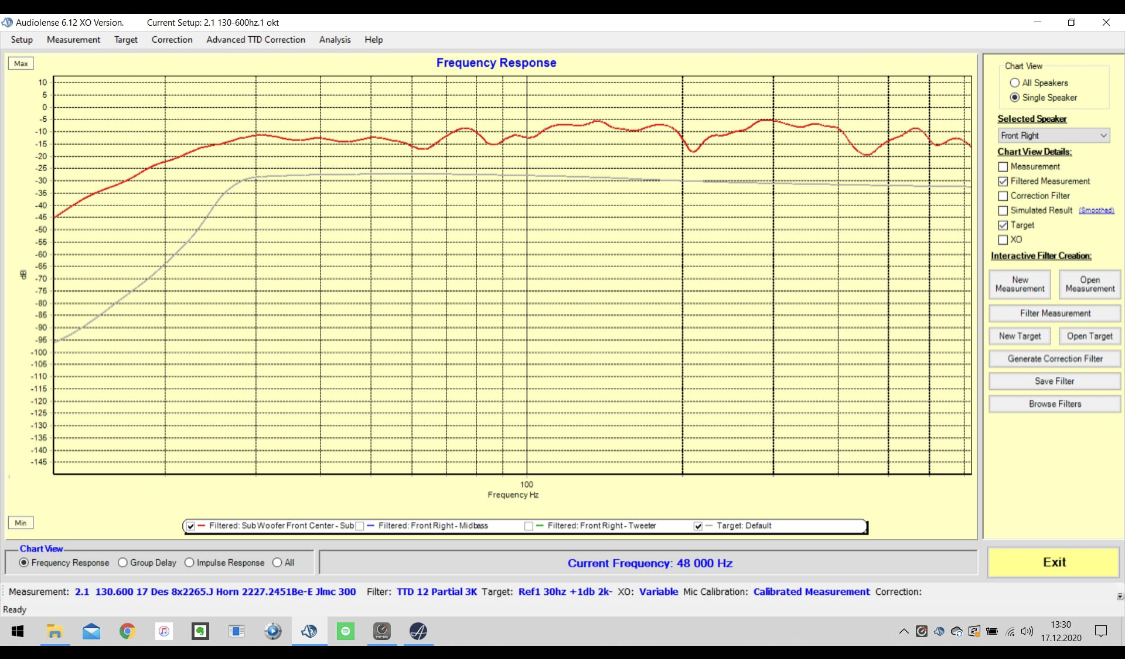
Task: Open the gauge meter app in taskbar
Action: pos(382,631)
